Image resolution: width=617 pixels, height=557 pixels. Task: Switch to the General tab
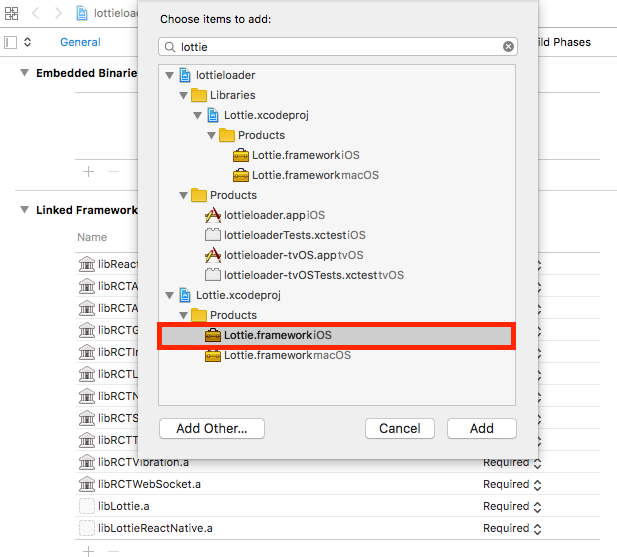(x=80, y=42)
